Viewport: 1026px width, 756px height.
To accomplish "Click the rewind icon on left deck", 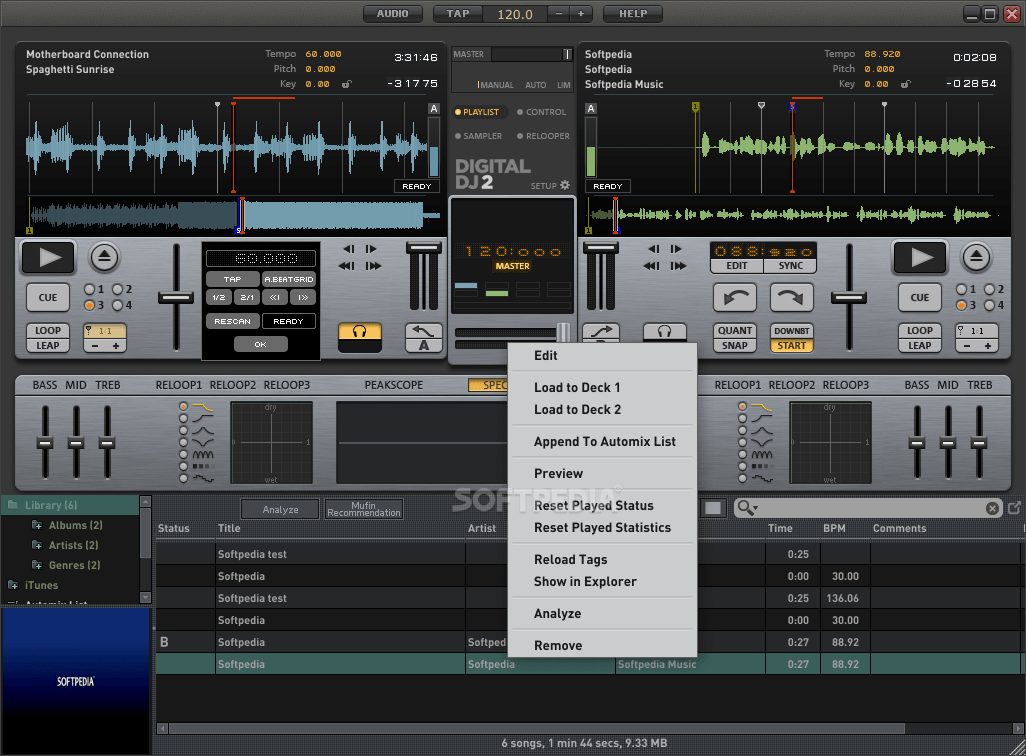I will click(x=345, y=265).
